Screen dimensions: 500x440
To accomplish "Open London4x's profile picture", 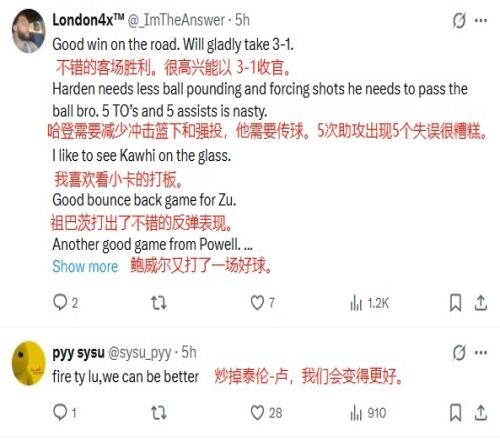I will pyautogui.click(x=28, y=31).
